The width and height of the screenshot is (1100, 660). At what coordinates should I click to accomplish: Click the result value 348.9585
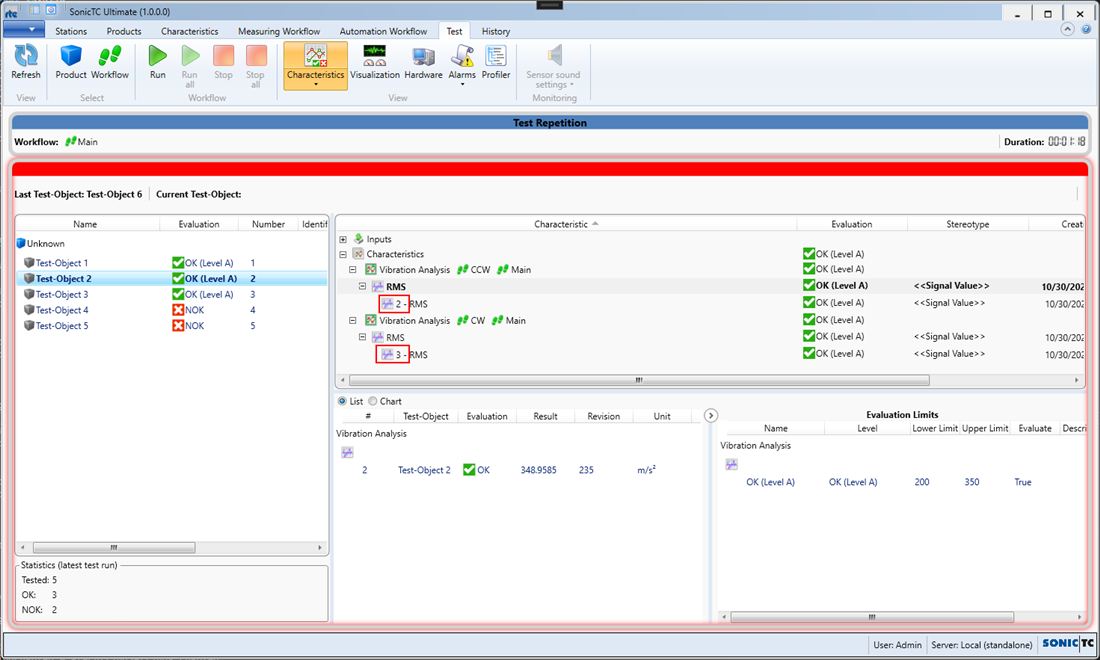[538, 470]
